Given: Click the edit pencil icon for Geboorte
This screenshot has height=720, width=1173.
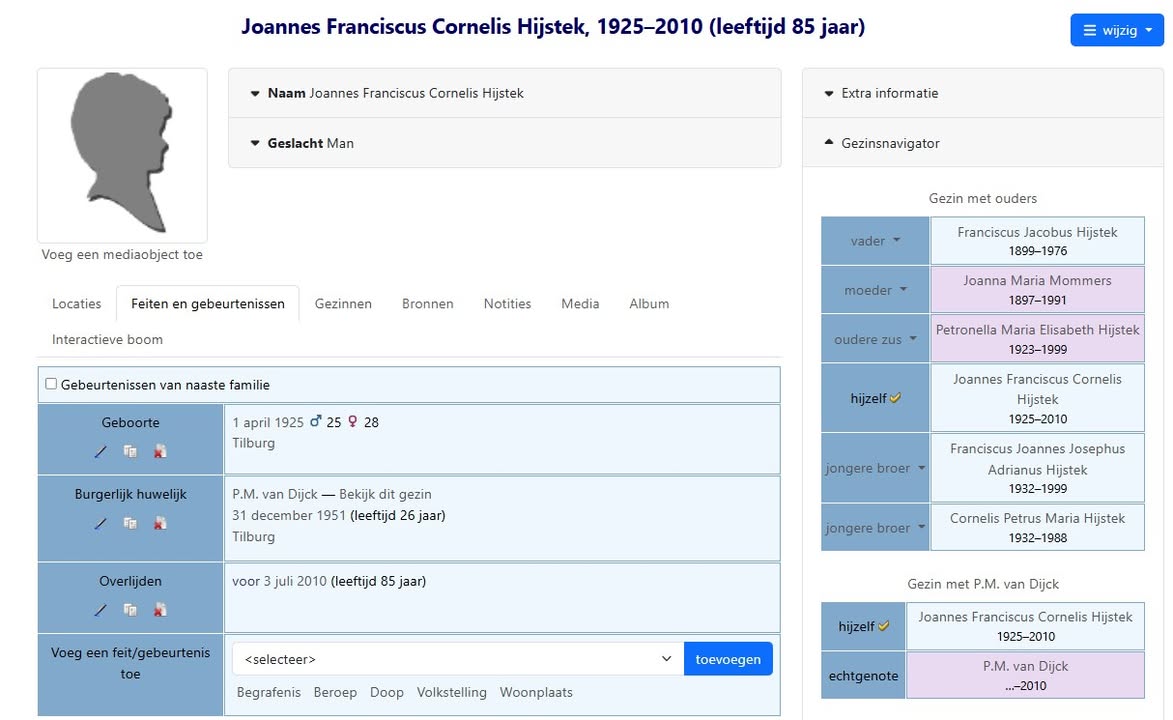Looking at the screenshot, I should click(x=101, y=452).
